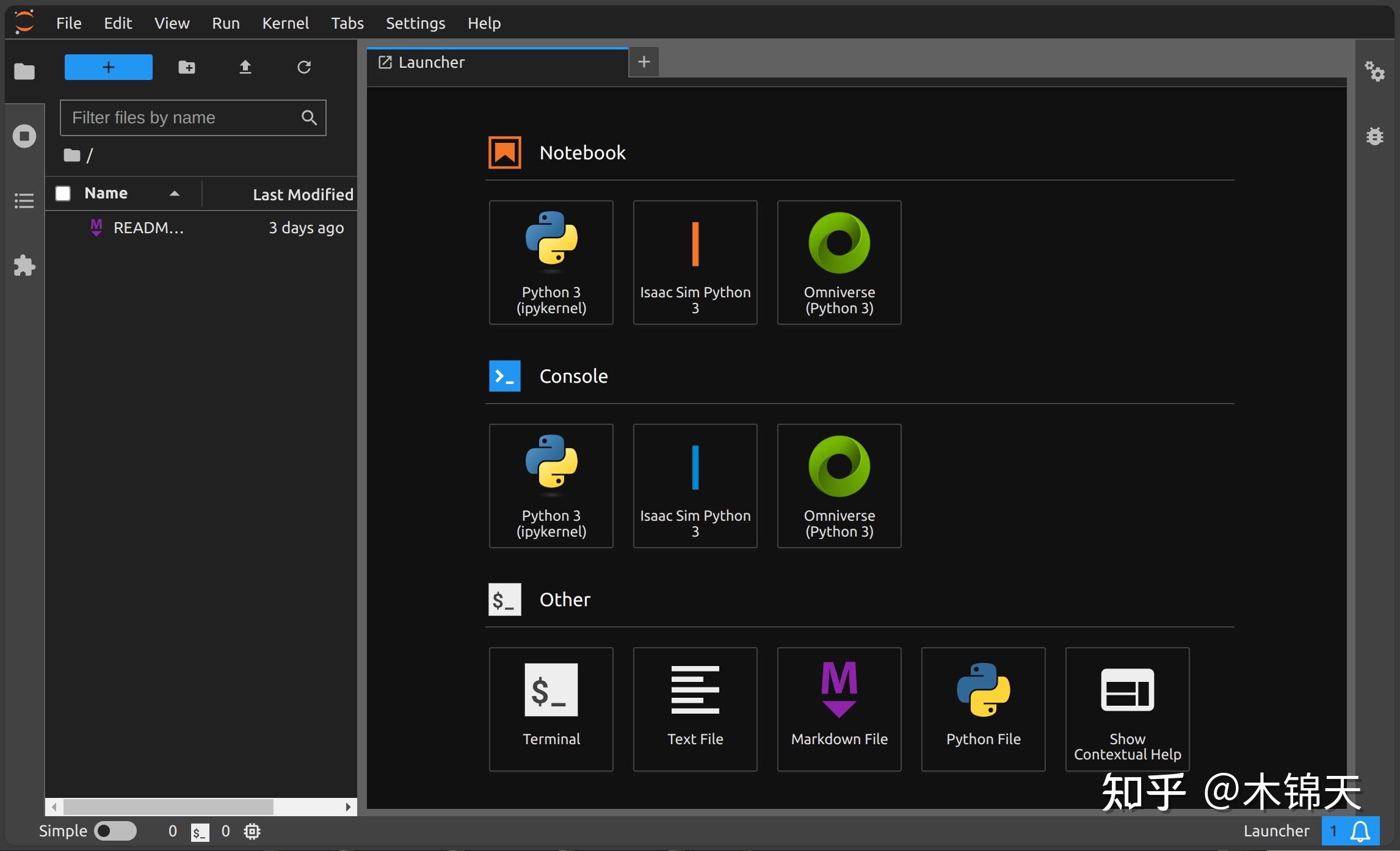Screen dimensions: 1400x851
Task: Open the Table of Contents sidebar
Action: click(24, 201)
